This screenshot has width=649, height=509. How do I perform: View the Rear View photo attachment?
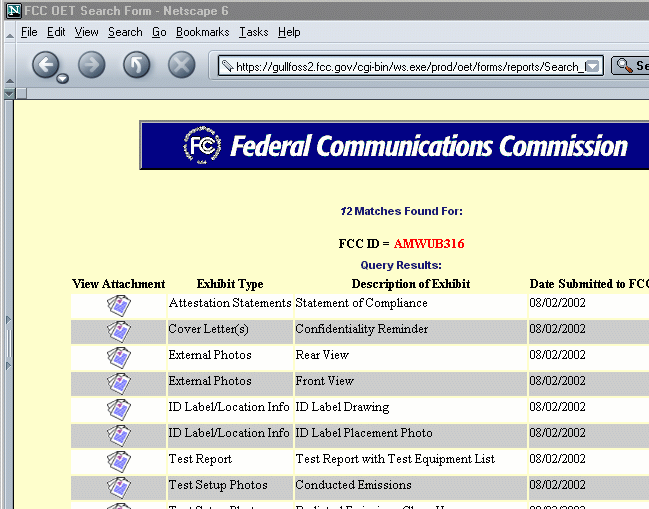[x=119, y=356]
